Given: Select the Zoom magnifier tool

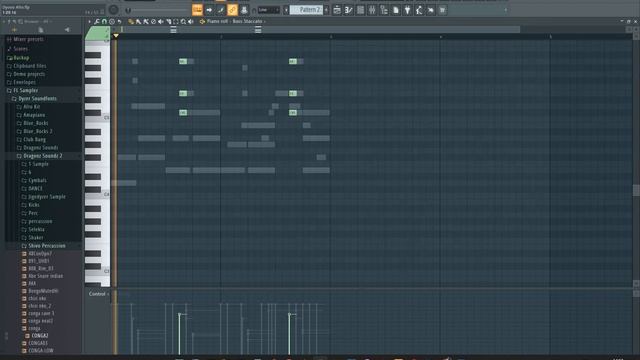Looking at the screenshot, I should 183,21.
